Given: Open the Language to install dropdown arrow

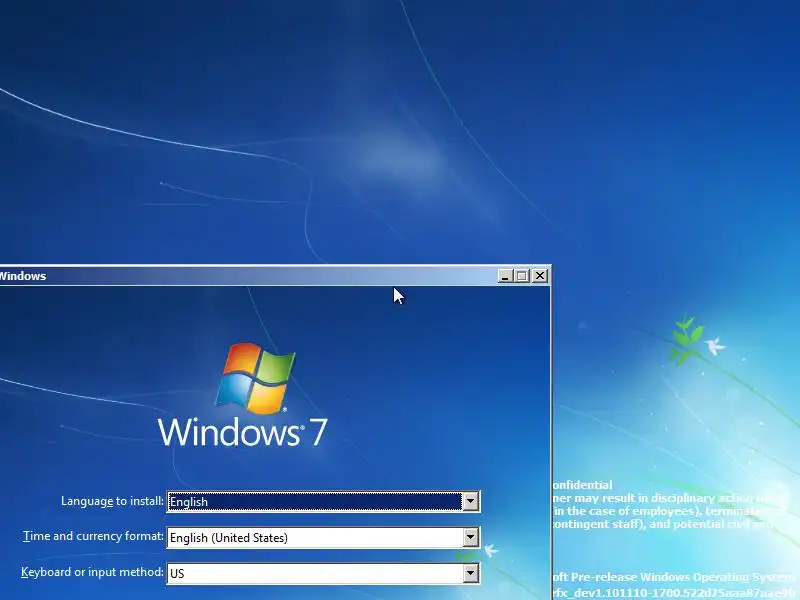Looking at the screenshot, I should pos(470,502).
